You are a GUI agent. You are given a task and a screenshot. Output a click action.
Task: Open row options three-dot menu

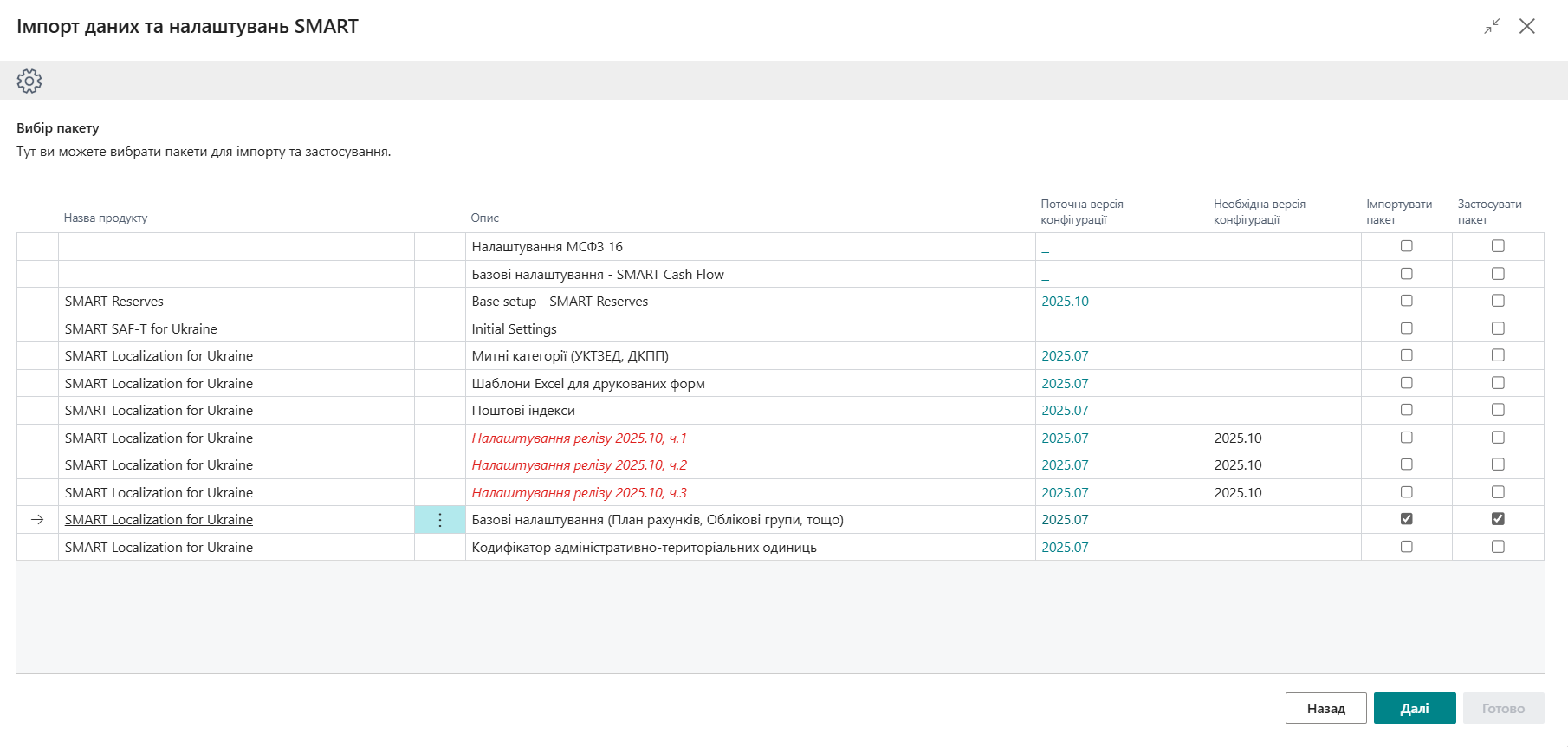(x=440, y=520)
